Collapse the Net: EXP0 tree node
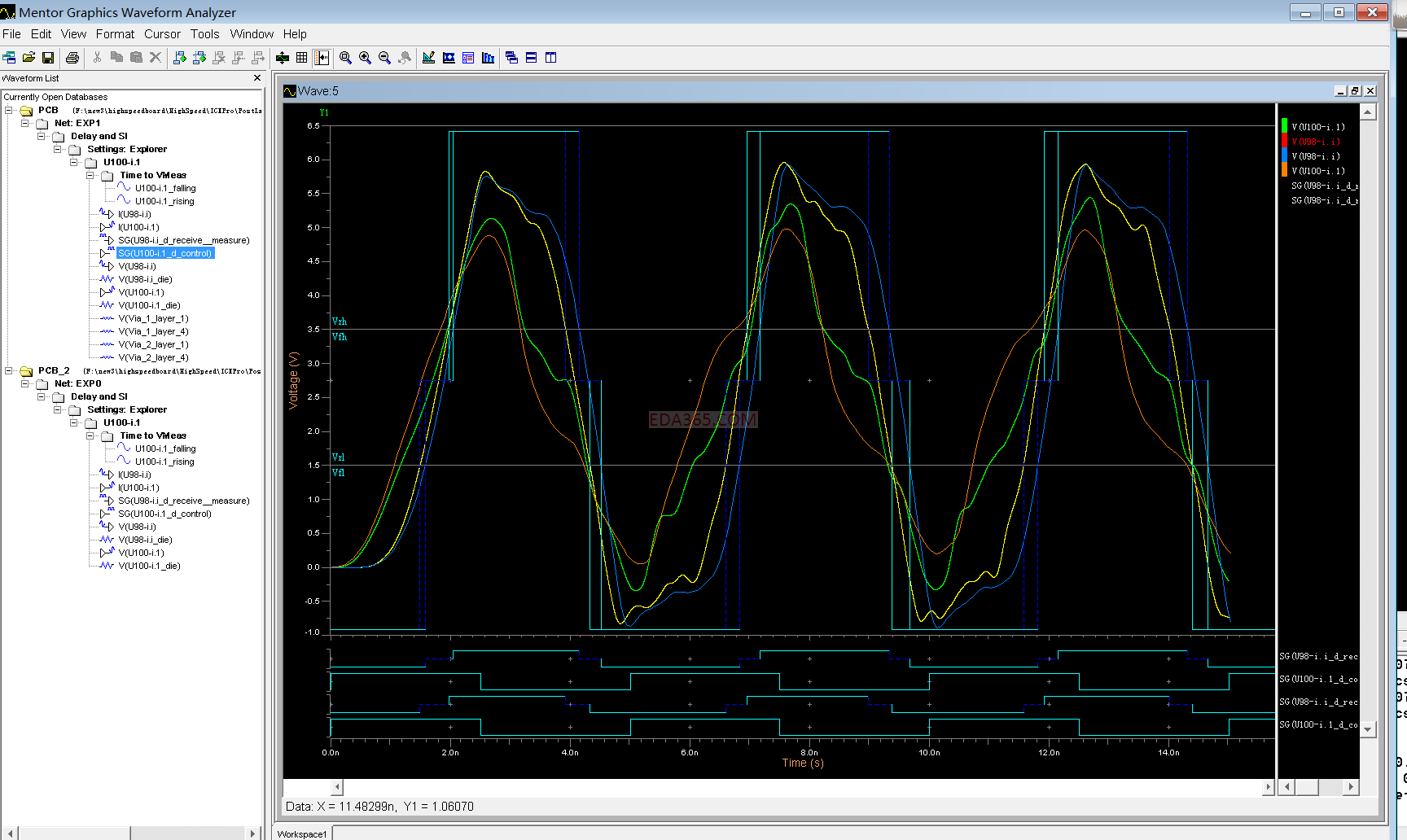The width and height of the screenshot is (1407, 840). click(25, 384)
